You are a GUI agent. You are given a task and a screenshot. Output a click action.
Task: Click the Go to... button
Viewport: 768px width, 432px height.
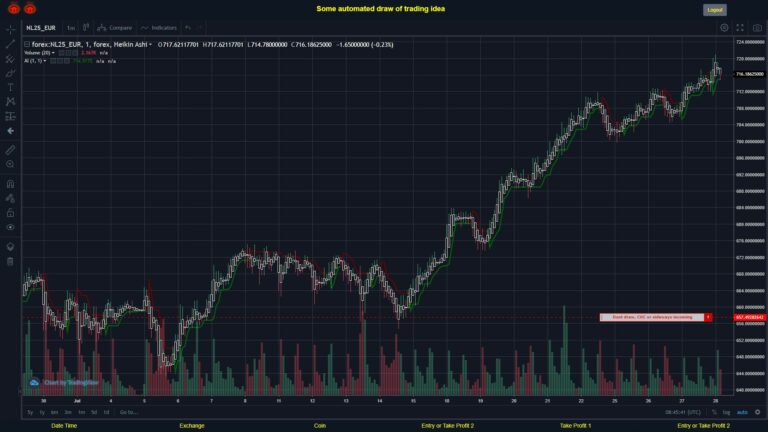(x=129, y=412)
